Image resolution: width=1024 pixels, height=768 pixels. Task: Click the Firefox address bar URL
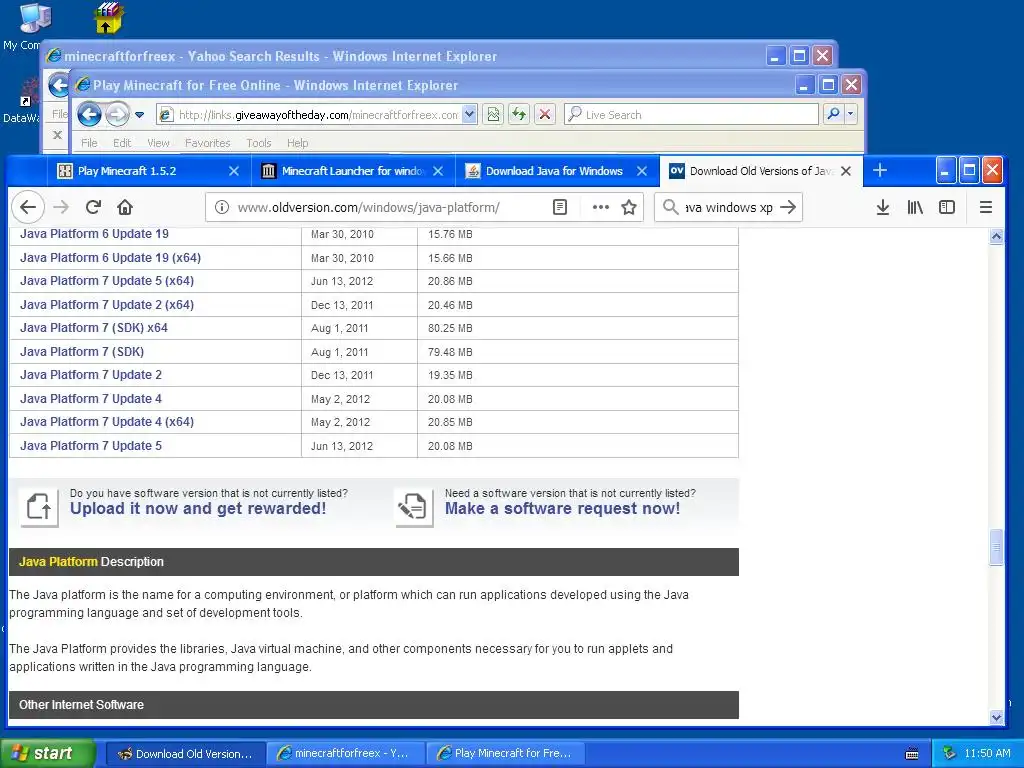coord(368,208)
